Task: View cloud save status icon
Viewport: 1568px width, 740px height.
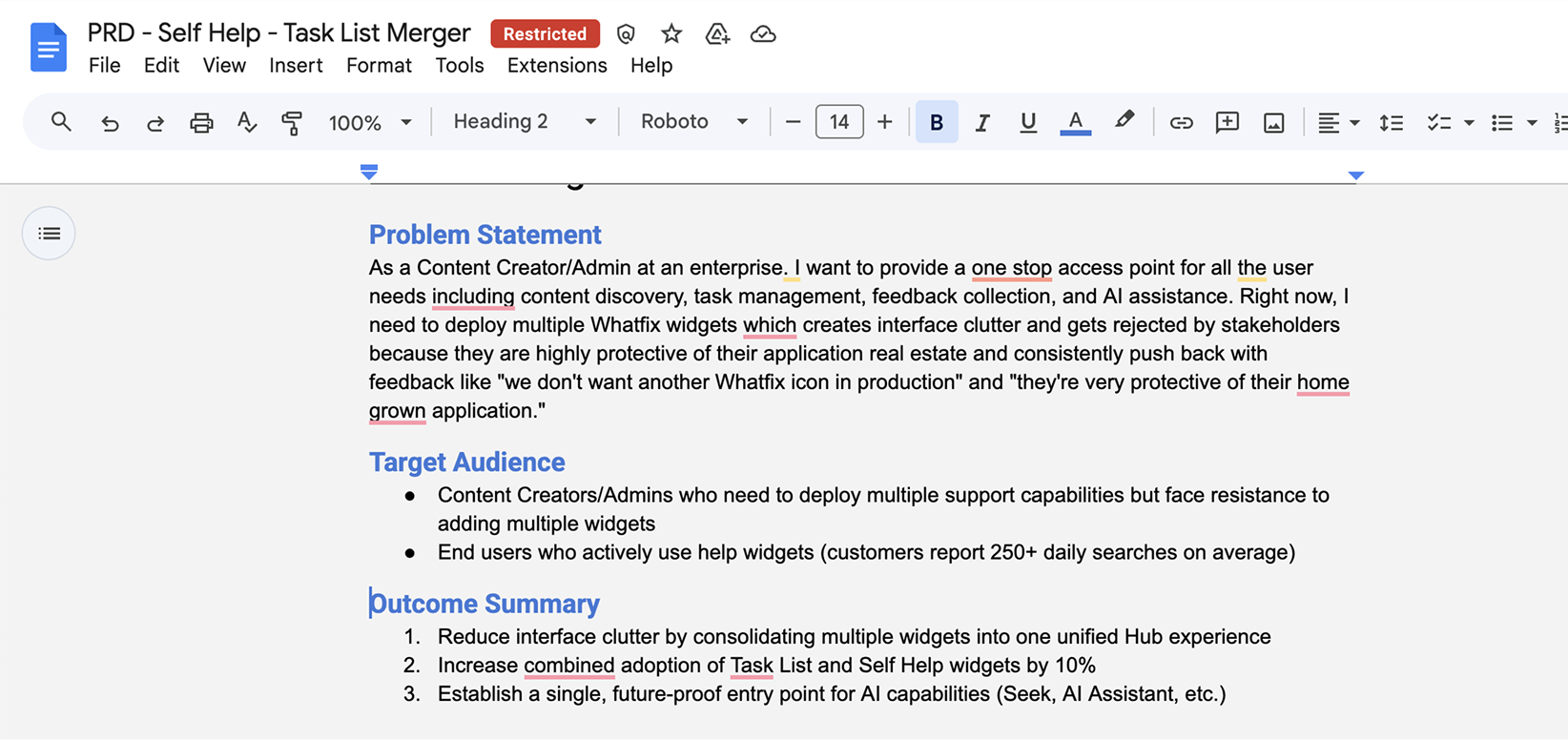Action: pyautogui.click(x=763, y=34)
